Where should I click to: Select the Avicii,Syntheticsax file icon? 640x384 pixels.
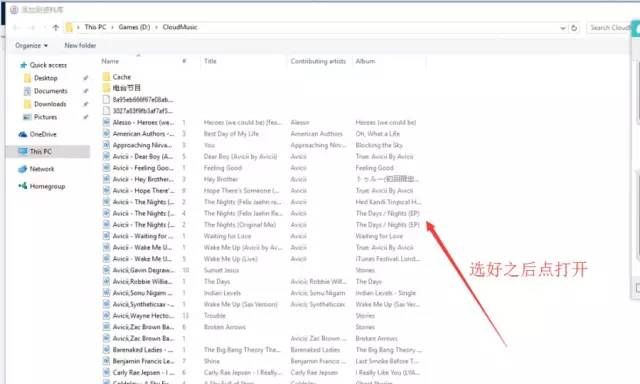(x=107, y=304)
